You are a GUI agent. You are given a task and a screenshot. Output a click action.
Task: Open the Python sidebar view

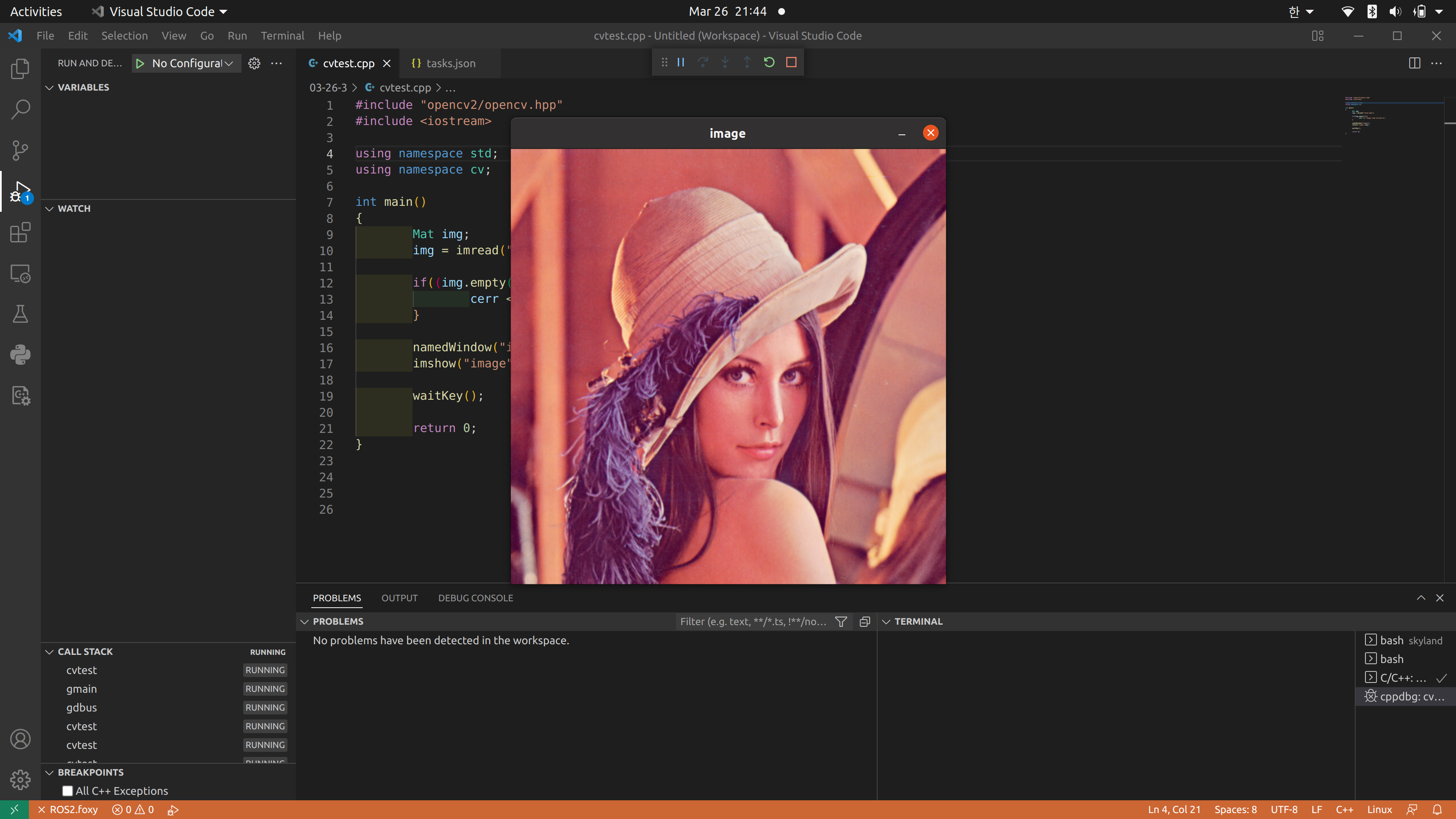(x=20, y=355)
